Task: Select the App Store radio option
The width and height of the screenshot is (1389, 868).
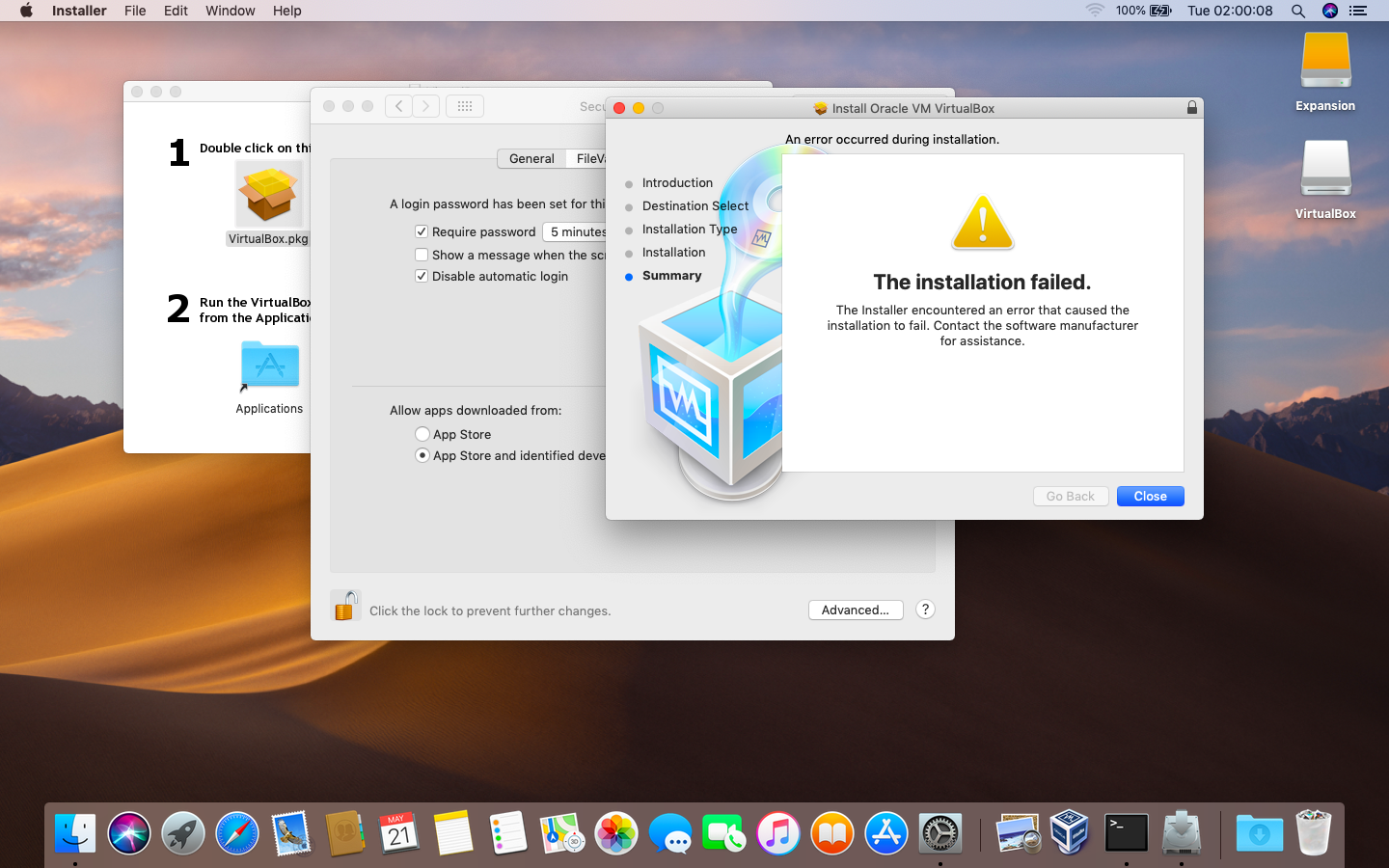Action: [x=422, y=434]
